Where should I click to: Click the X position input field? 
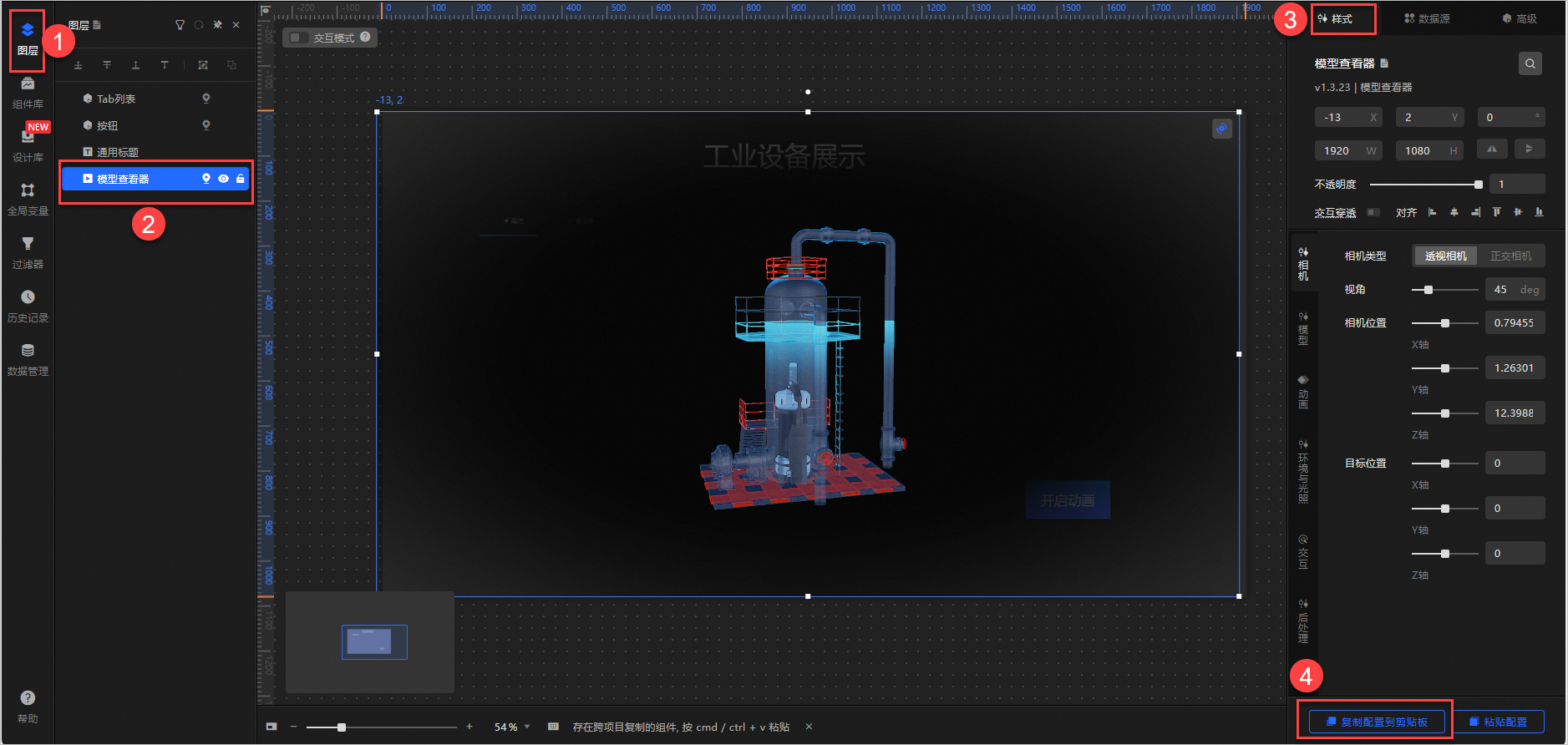point(1348,117)
